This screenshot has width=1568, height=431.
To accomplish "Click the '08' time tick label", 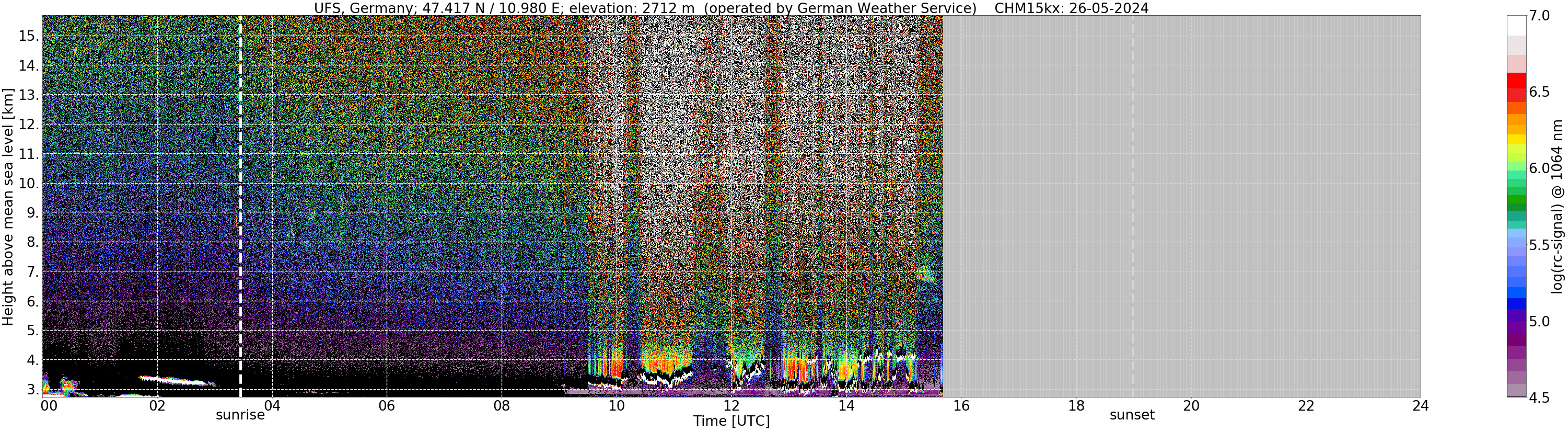I will (502, 405).
